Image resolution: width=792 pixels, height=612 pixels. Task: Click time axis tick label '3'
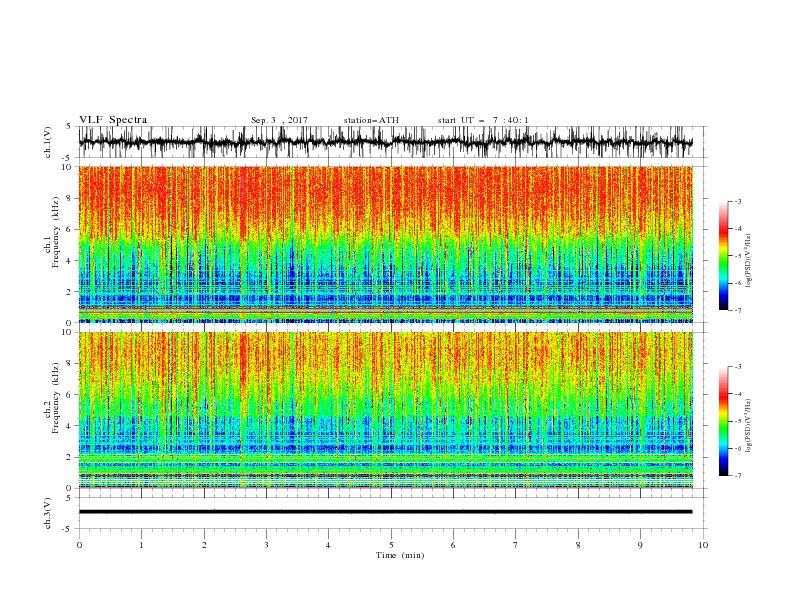(x=266, y=545)
